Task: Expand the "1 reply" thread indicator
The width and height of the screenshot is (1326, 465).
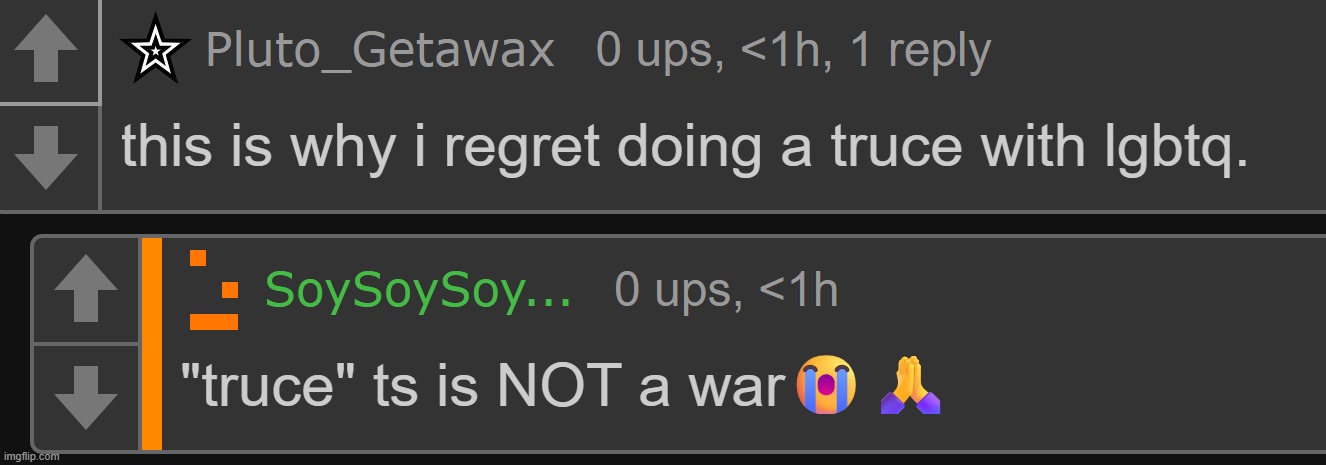Action: pos(920,51)
